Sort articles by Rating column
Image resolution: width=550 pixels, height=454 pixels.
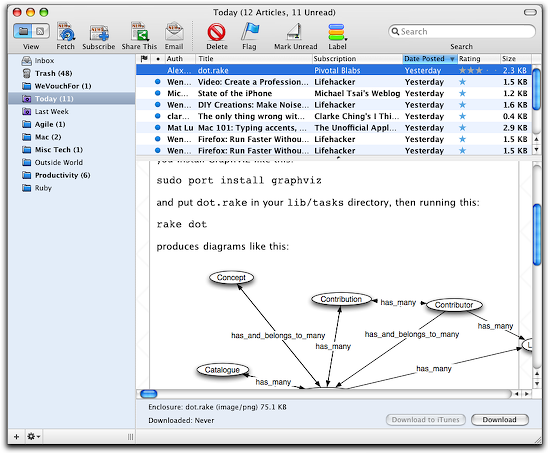click(x=478, y=59)
